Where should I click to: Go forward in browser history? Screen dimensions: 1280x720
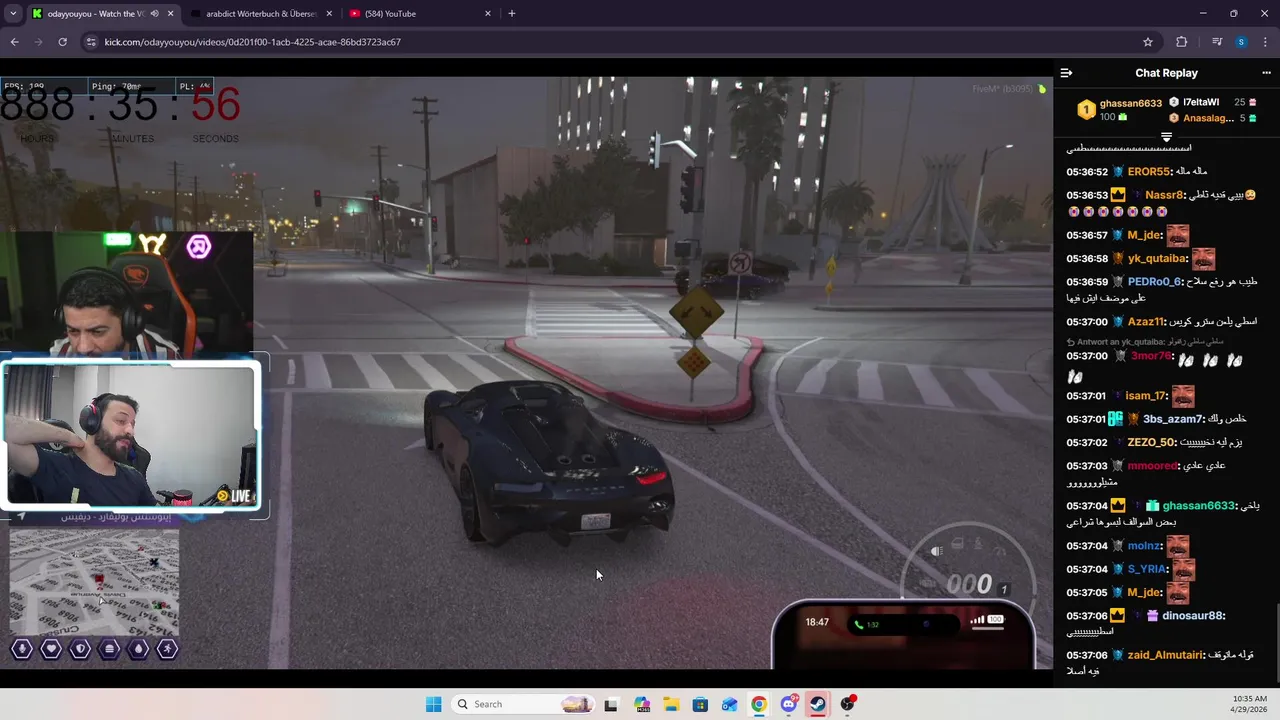pos(38,42)
